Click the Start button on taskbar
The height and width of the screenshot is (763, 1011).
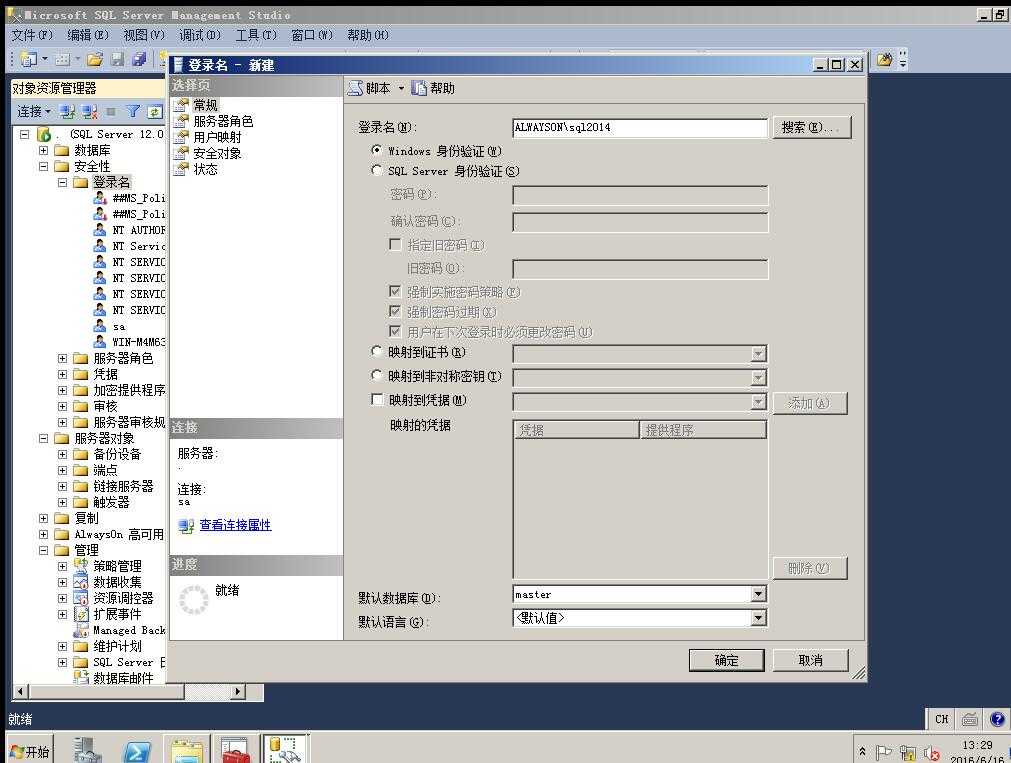[x=30, y=751]
